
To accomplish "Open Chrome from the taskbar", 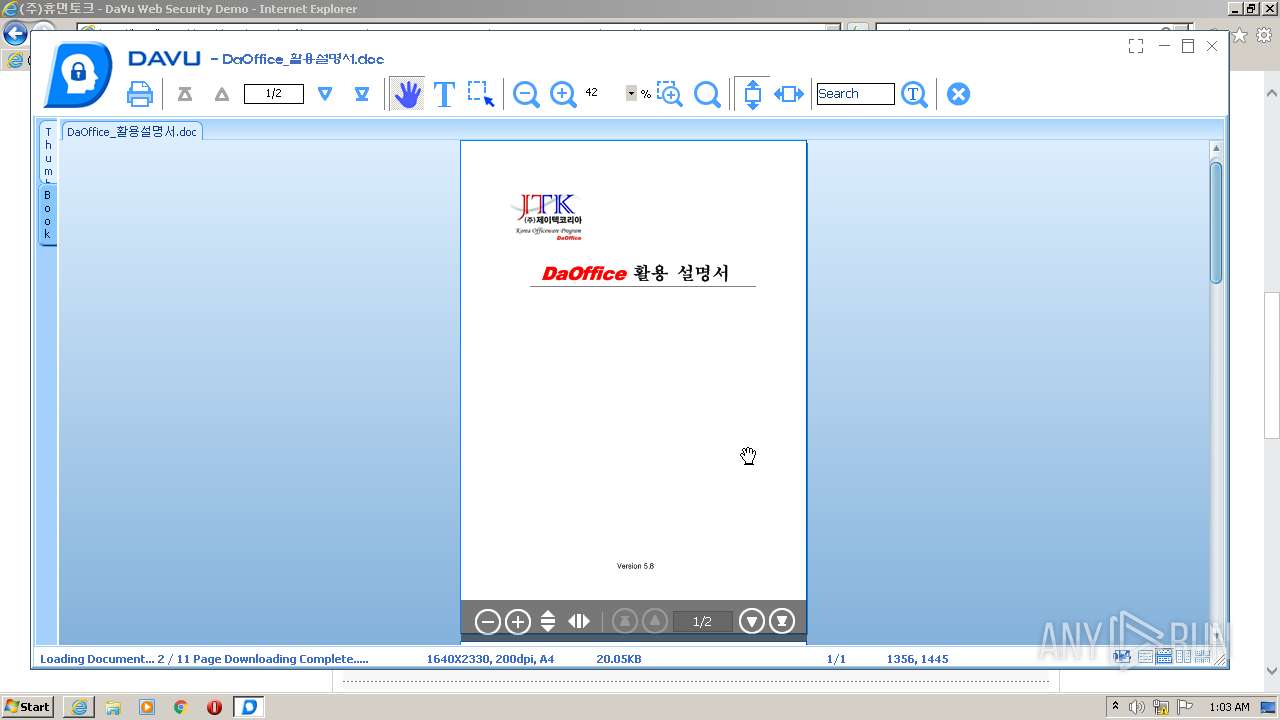I will click(180, 707).
